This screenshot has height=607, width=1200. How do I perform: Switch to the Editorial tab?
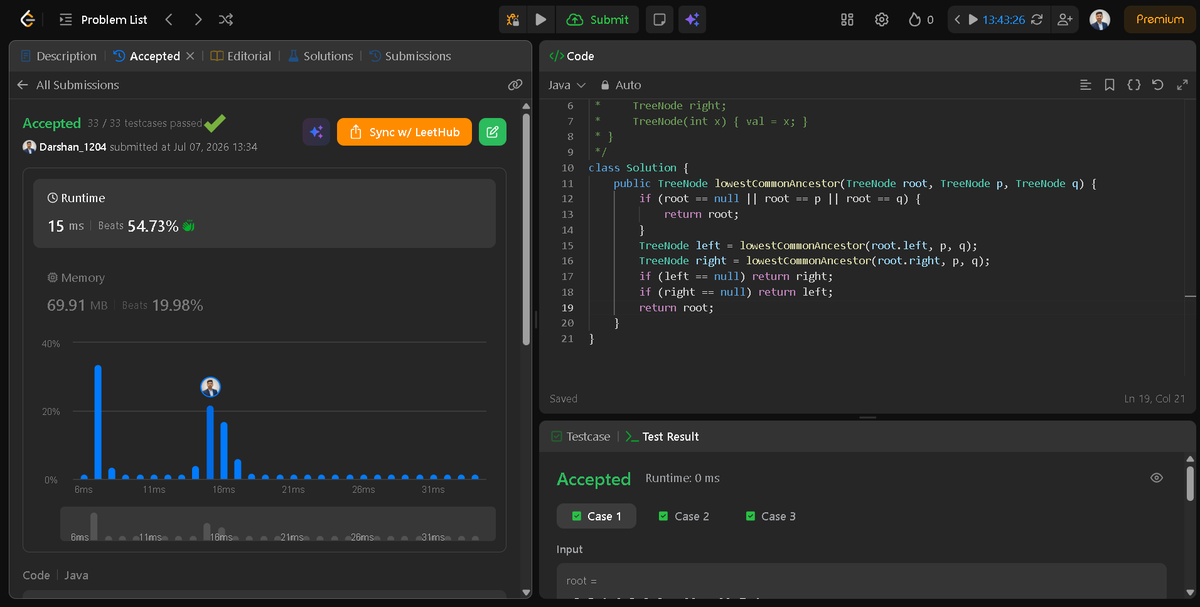pyautogui.click(x=241, y=56)
